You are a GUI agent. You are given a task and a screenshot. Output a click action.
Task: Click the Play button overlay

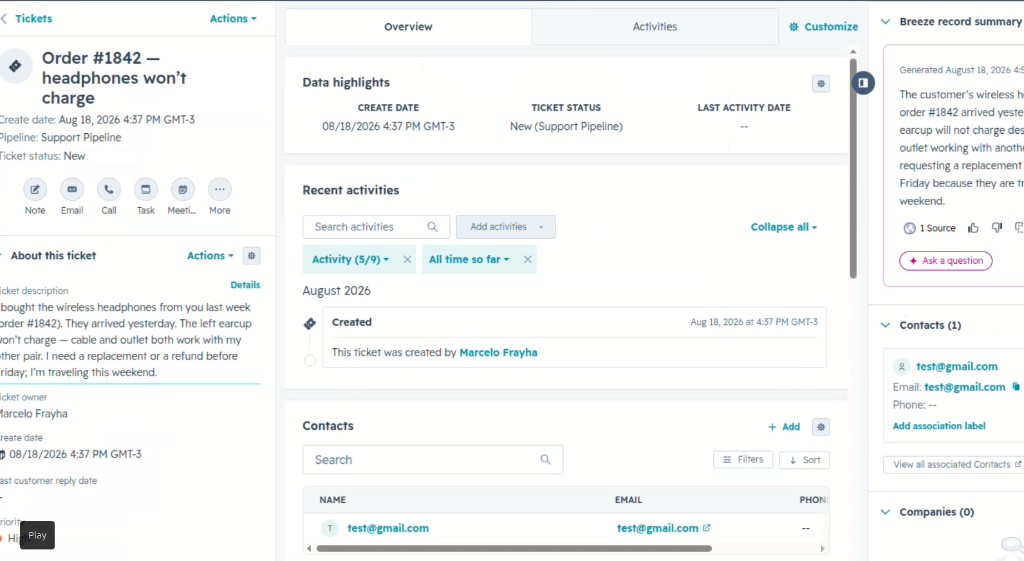(x=37, y=535)
